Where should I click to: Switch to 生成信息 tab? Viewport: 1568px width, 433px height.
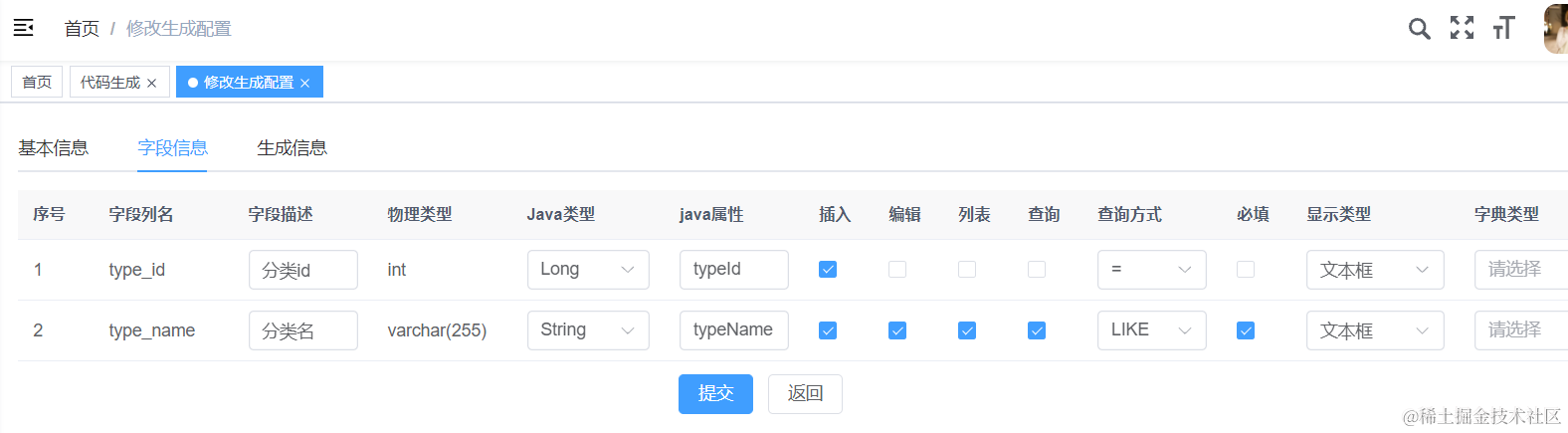tap(292, 148)
